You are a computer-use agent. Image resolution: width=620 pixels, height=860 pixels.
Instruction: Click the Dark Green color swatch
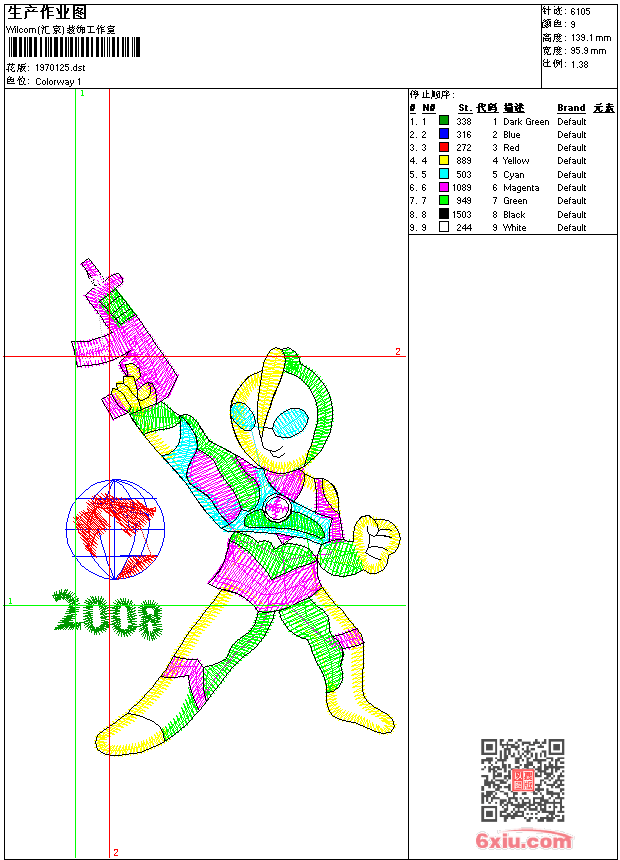point(444,120)
